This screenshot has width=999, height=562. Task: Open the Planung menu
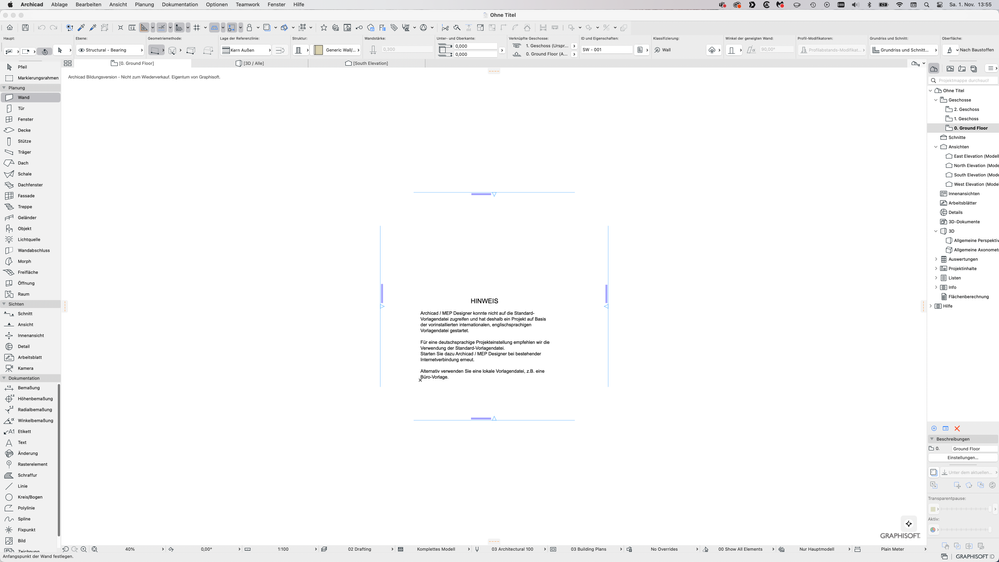click(x=144, y=4)
